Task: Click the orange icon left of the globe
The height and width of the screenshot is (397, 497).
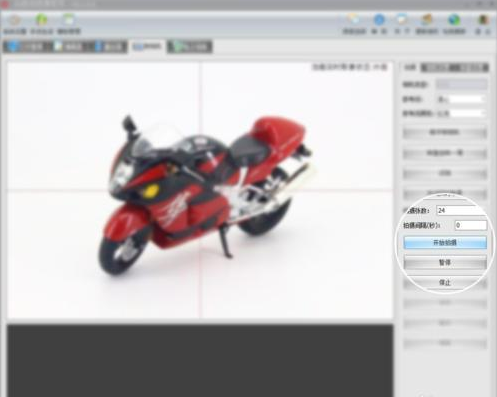Action: tap(427, 20)
